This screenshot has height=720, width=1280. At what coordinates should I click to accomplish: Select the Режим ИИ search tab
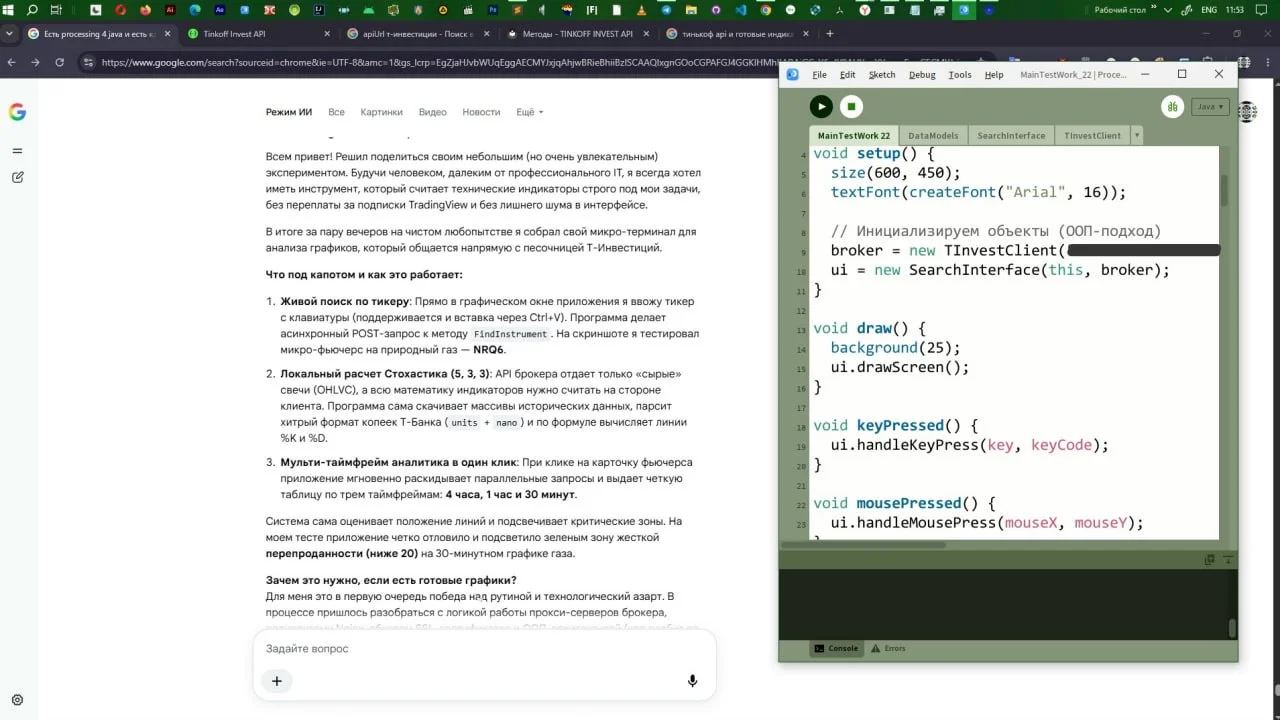tap(289, 112)
